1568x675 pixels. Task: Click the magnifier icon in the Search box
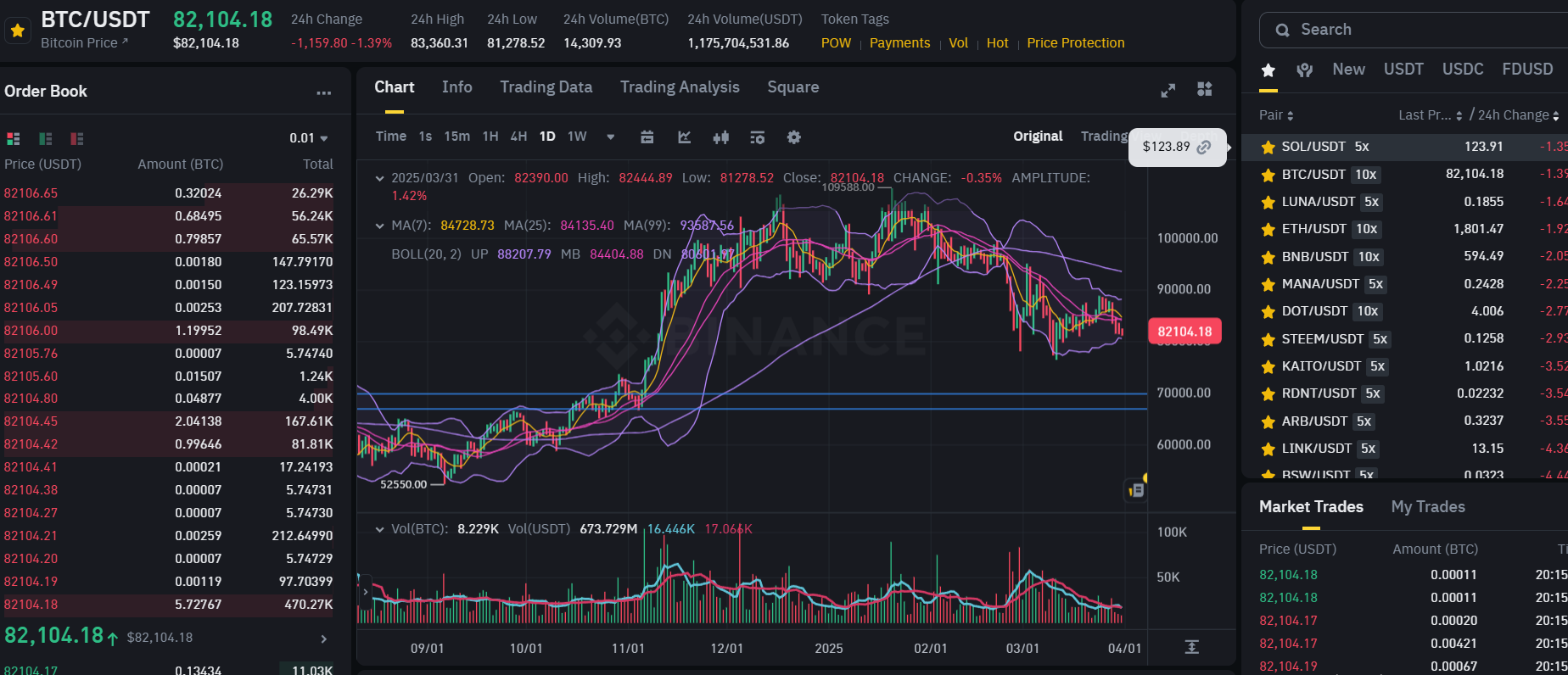click(1282, 31)
